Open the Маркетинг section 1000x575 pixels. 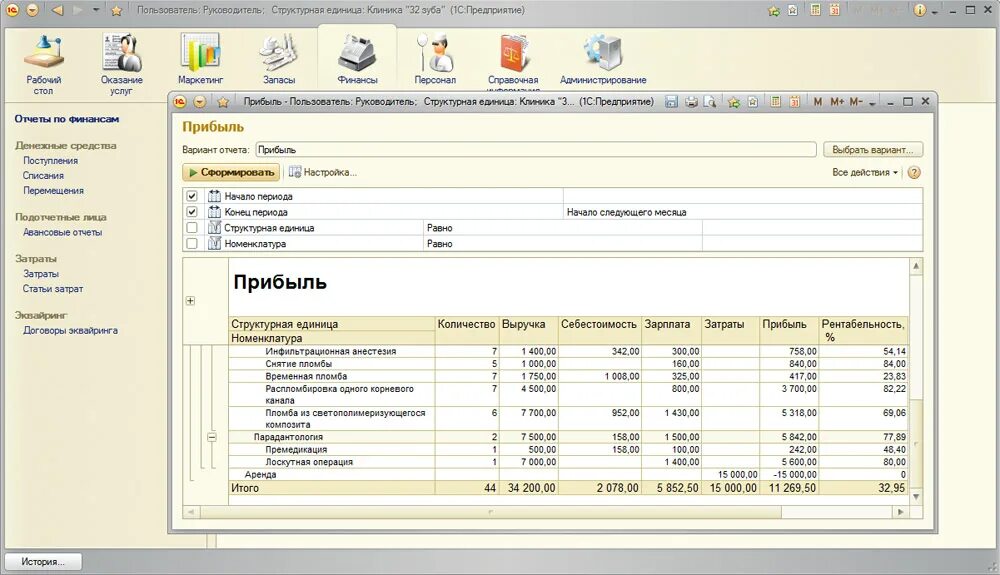point(200,59)
